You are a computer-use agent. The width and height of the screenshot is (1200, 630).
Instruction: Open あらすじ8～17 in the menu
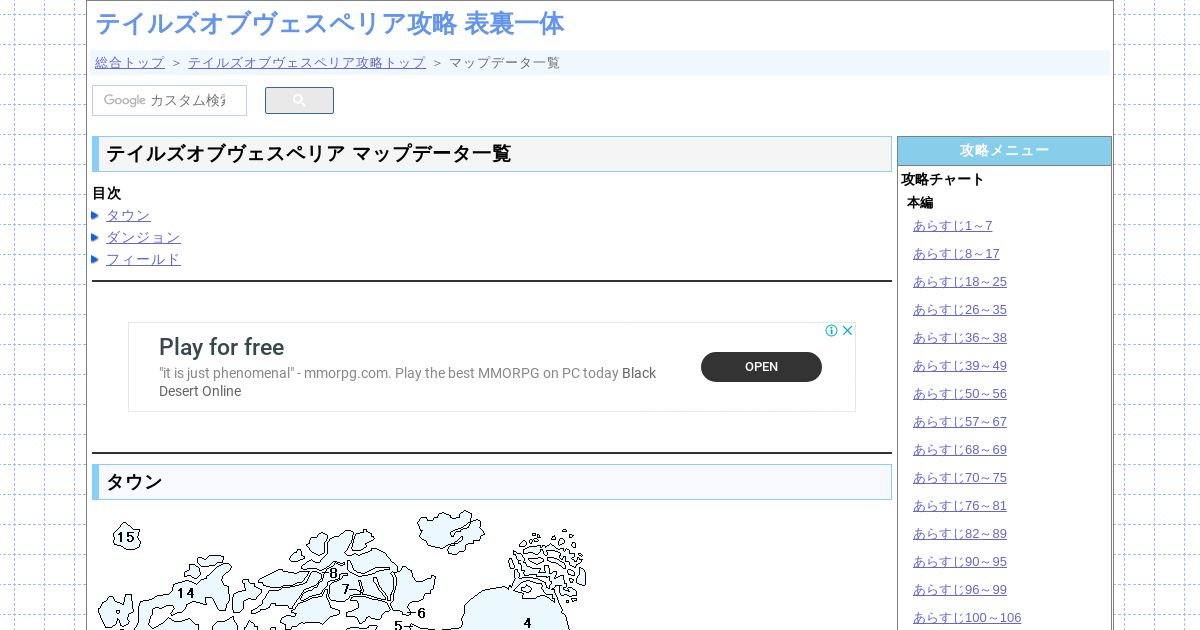[x=956, y=254]
